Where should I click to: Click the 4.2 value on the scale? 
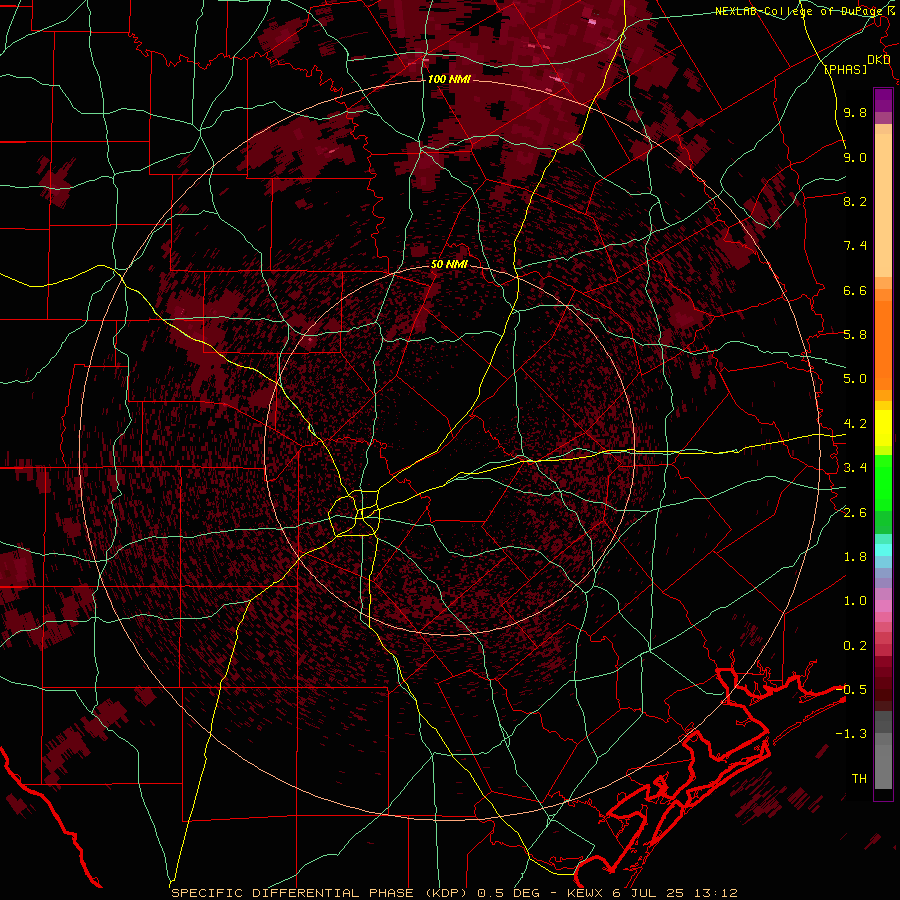click(855, 424)
